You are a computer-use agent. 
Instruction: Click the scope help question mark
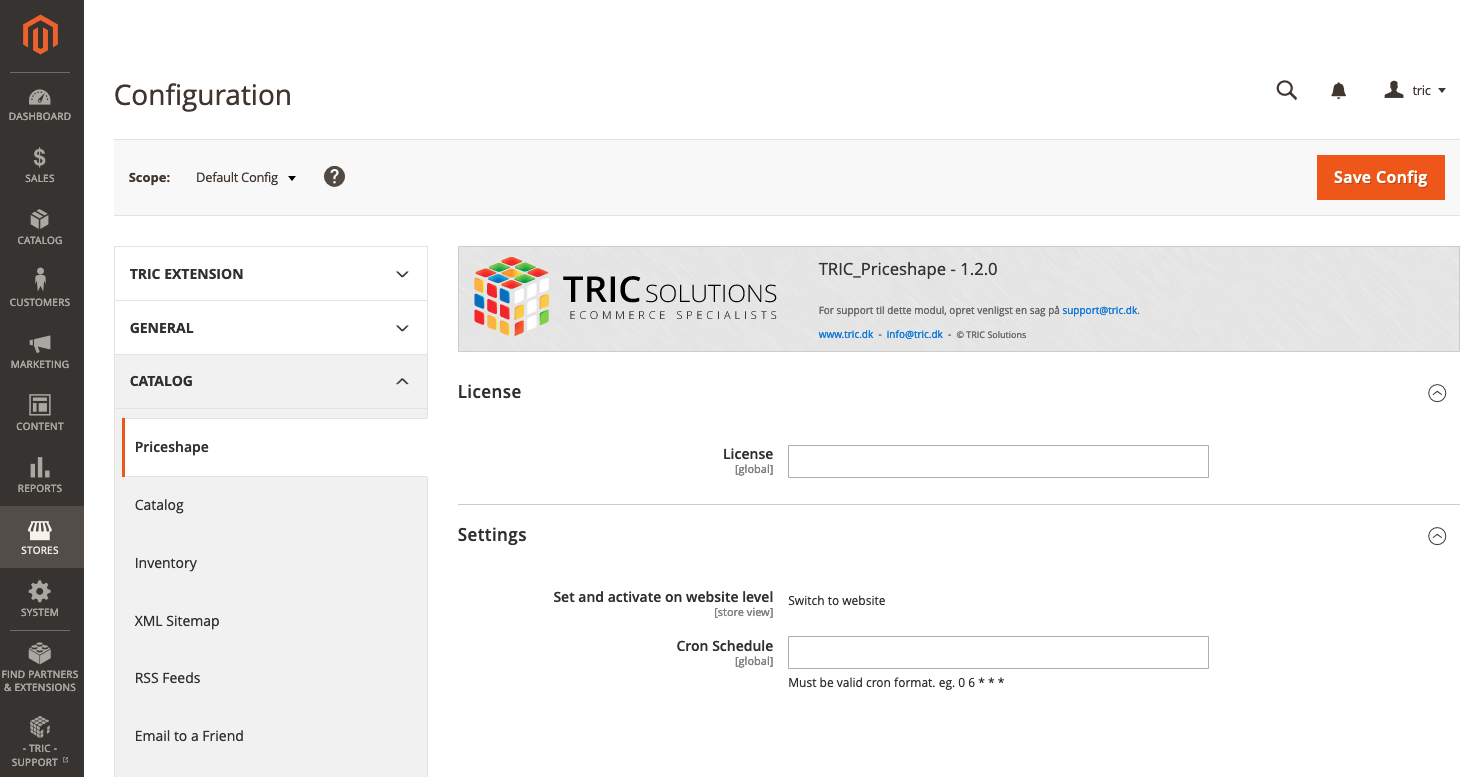click(x=335, y=177)
